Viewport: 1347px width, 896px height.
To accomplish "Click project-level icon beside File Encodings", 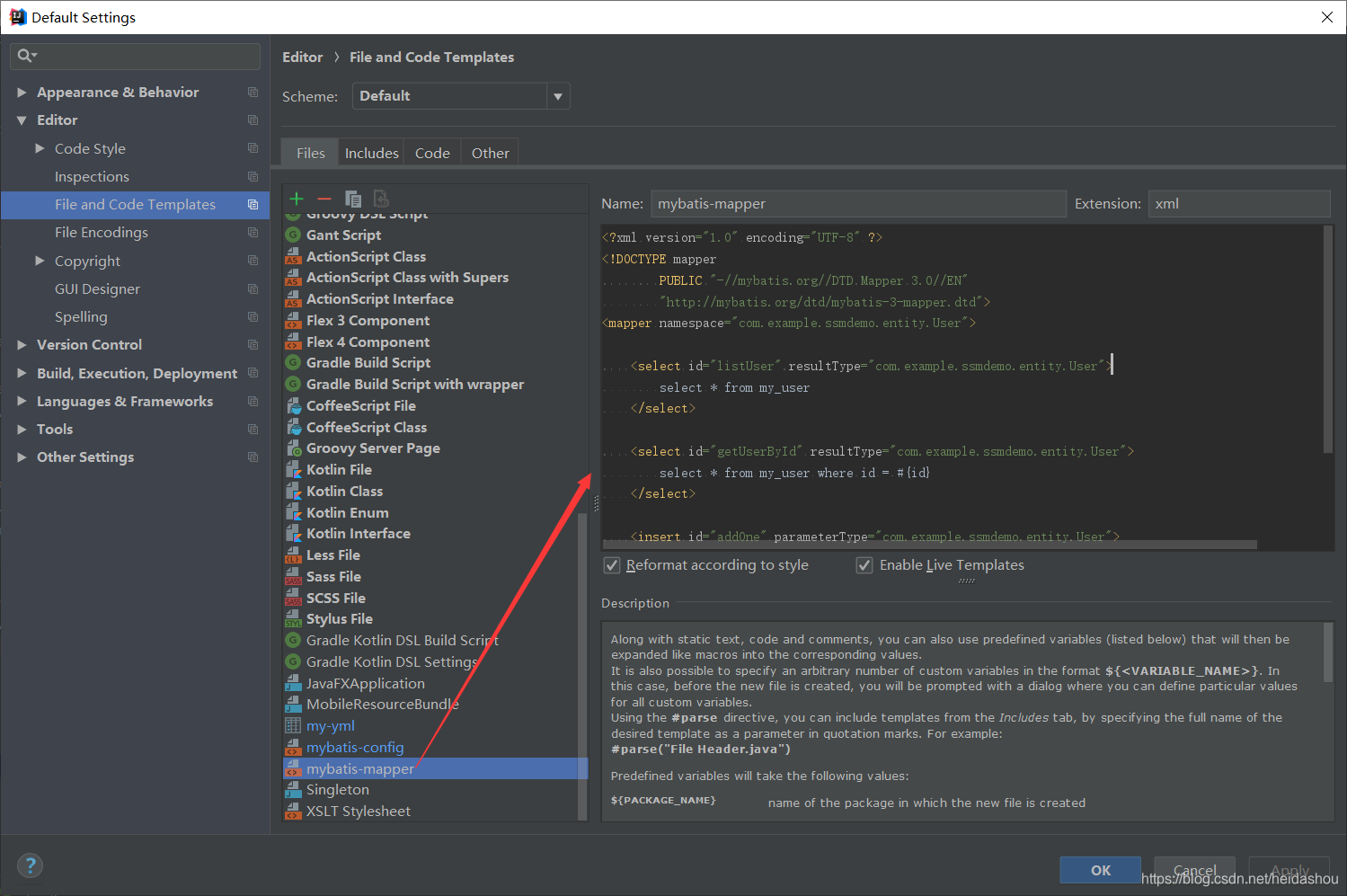I will coord(253,233).
